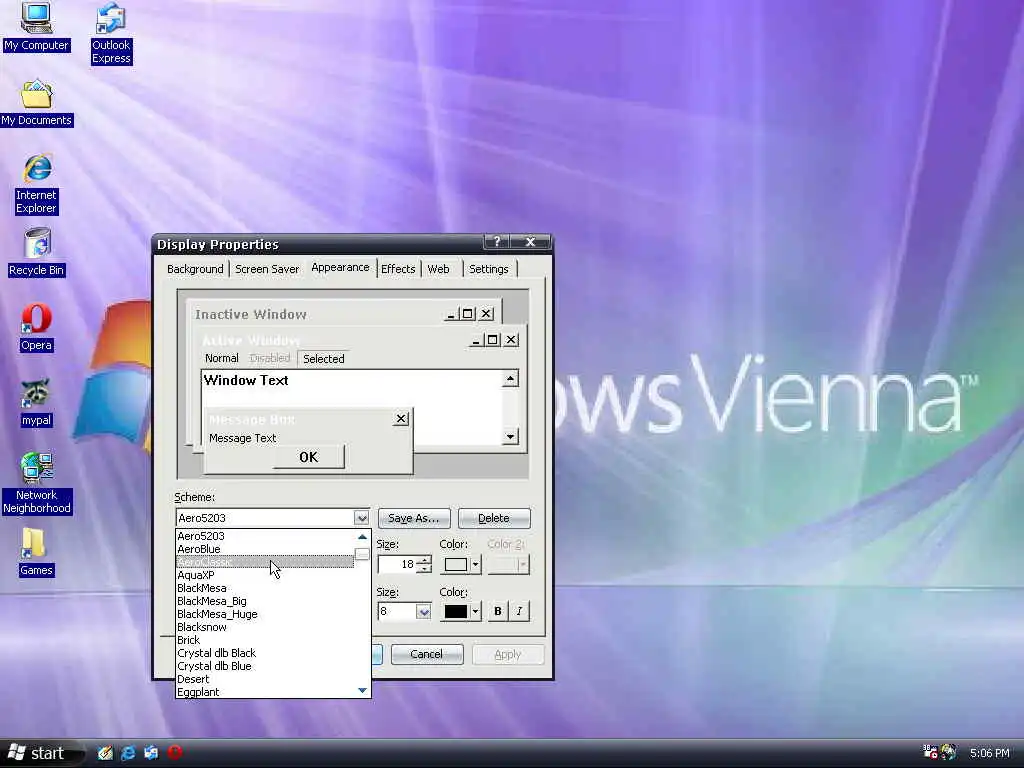Select the Network Neighborhood desktop icon
Screen dimensions: 1024x768
pos(37,484)
